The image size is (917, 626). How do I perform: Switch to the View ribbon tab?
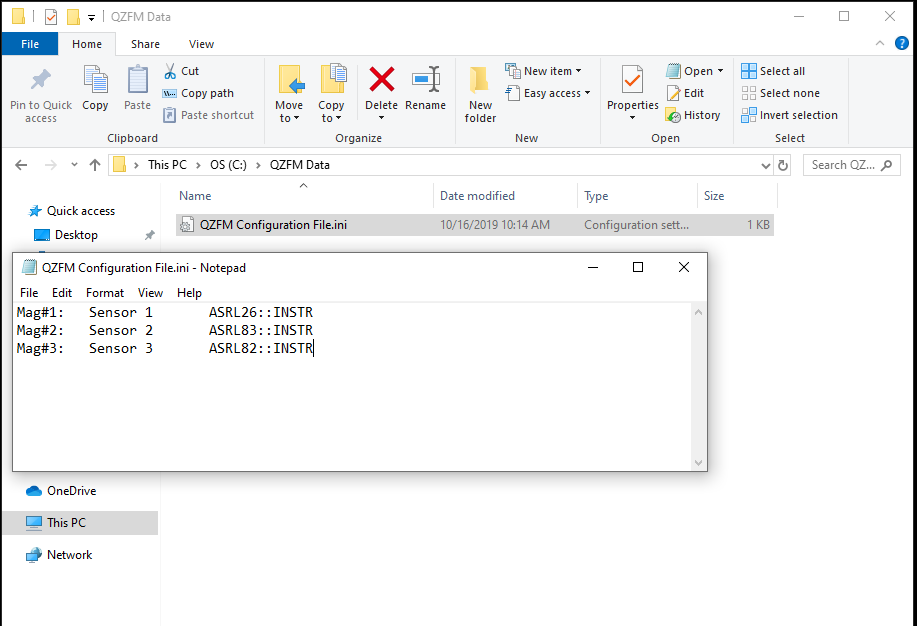[201, 44]
